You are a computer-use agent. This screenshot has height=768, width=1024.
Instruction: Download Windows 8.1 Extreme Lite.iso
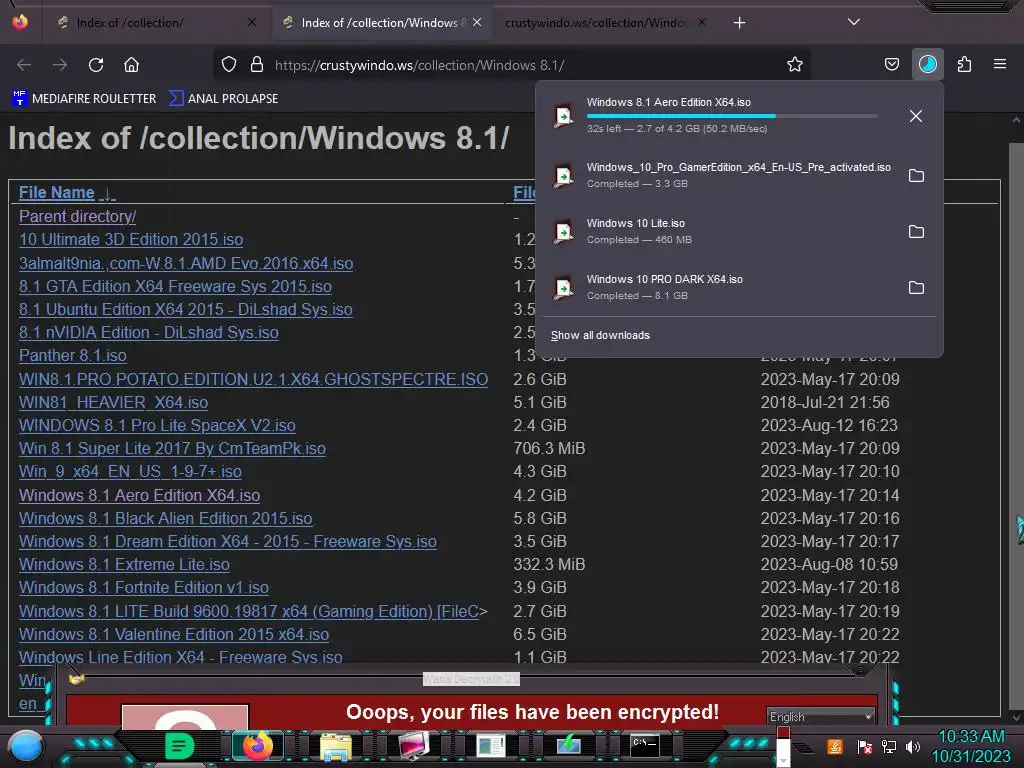coord(124,564)
